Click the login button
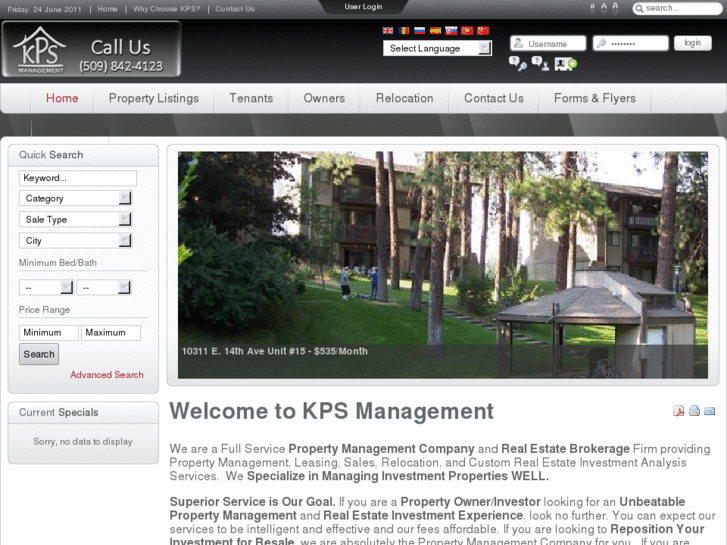The width and height of the screenshot is (727, 545). click(693, 43)
